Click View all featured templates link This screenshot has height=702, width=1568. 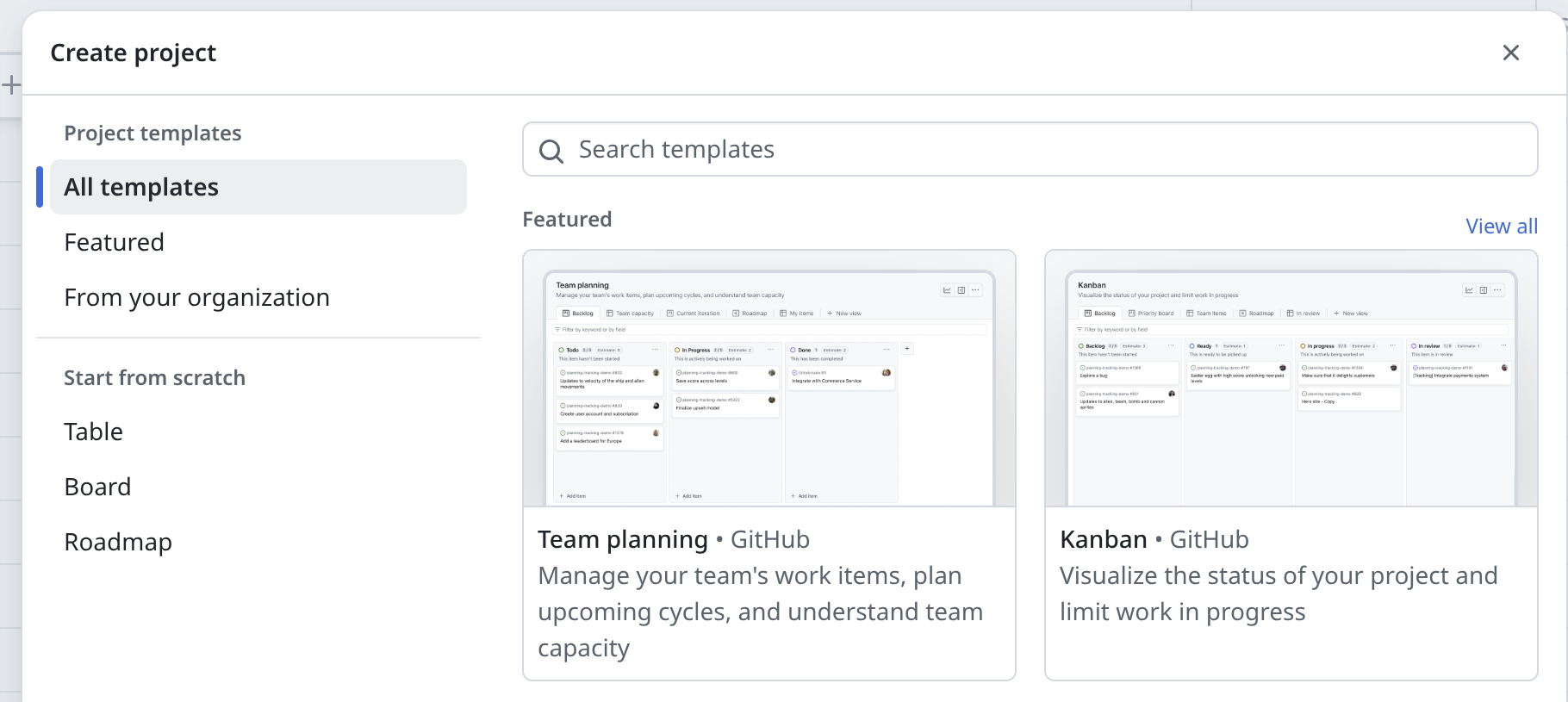[x=1501, y=227]
